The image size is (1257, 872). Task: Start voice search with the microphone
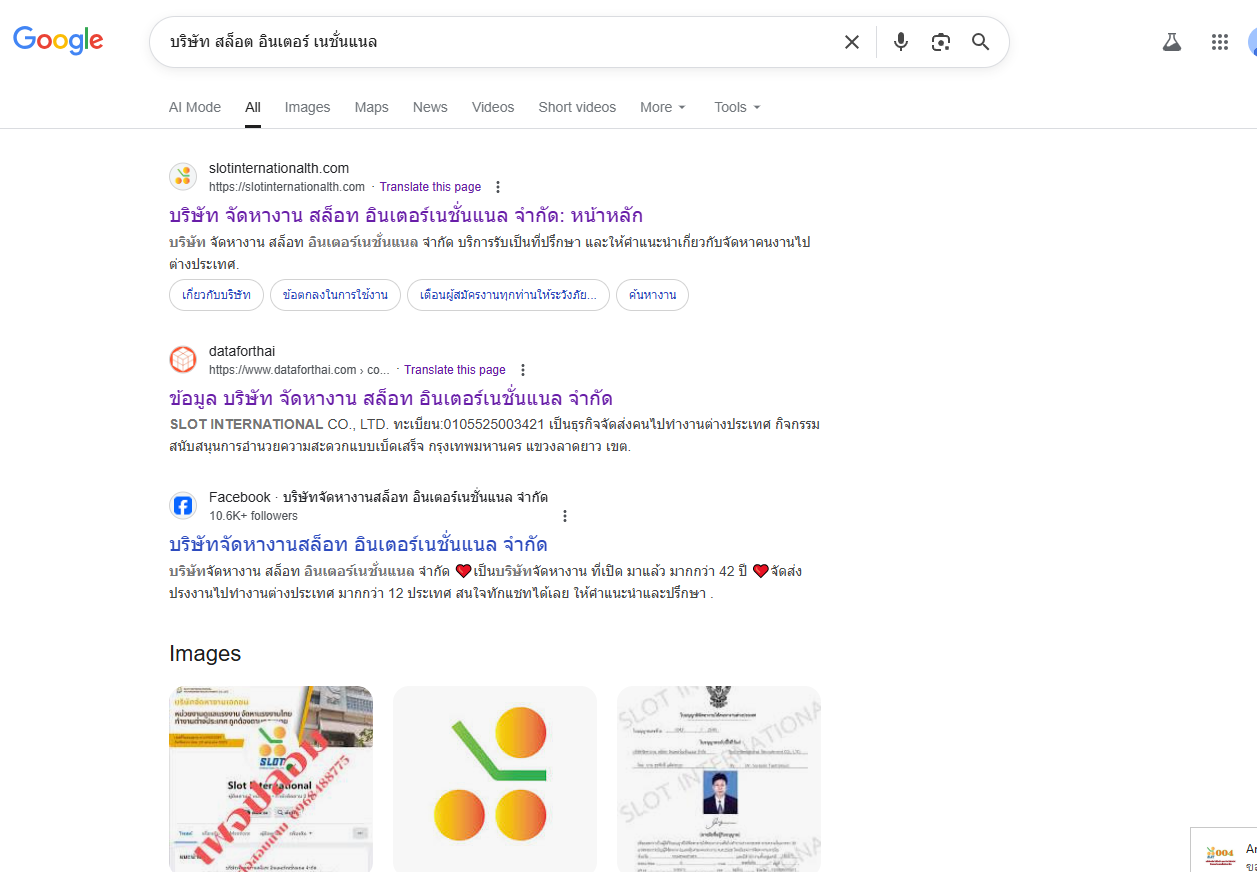901,42
